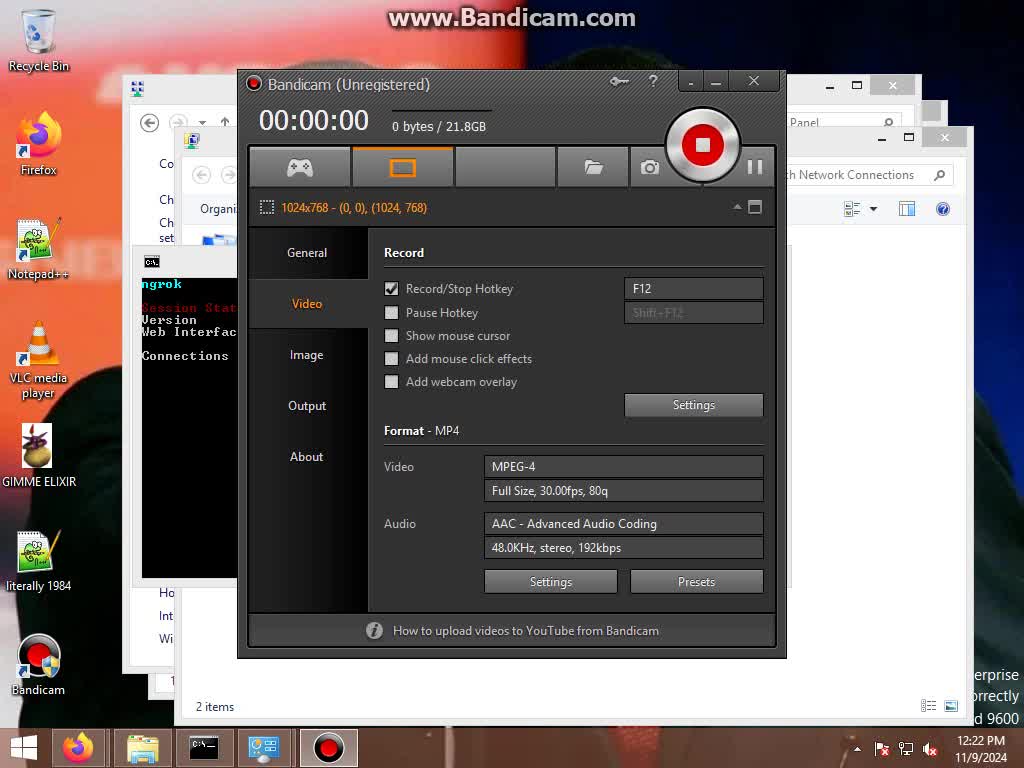Image resolution: width=1024 pixels, height=768 pixels.
Task: Click the dotted rectangle selection icon
Action: click(266, 208)
